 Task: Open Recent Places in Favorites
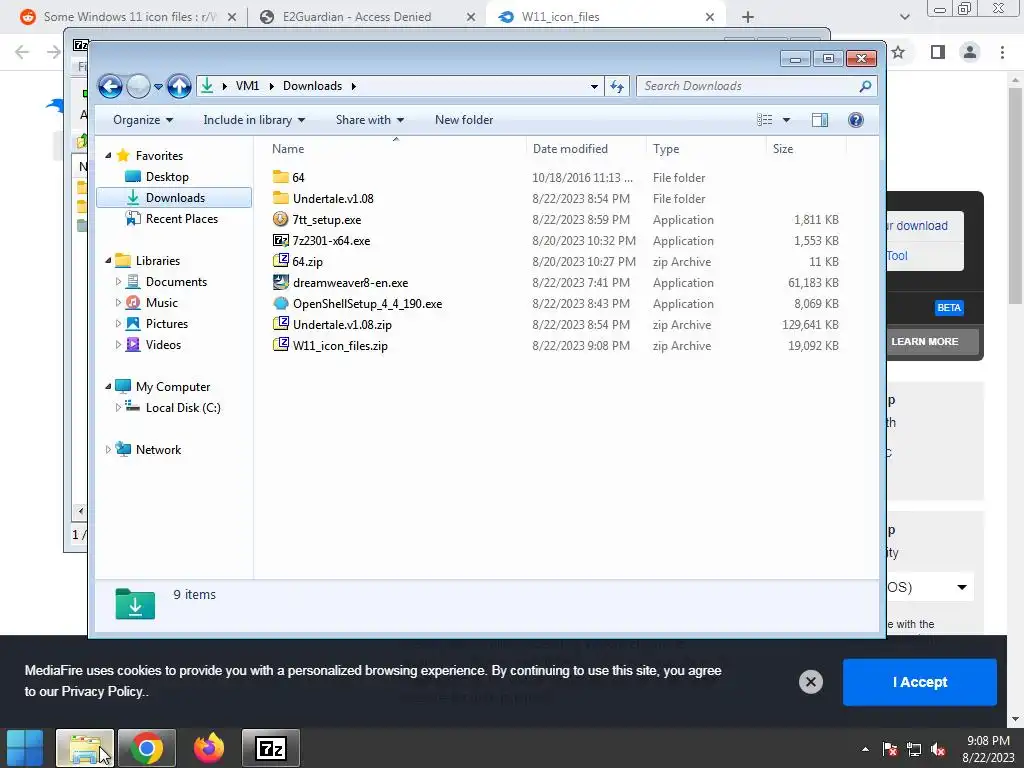click(x=182, y=219)
